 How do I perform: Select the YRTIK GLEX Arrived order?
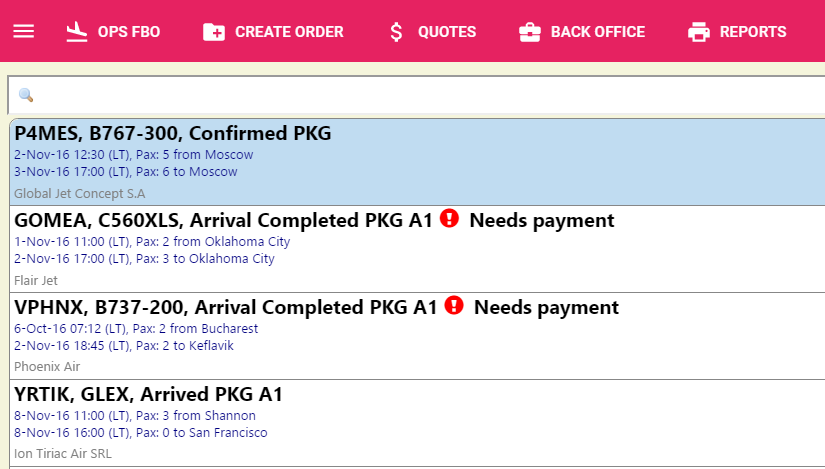(x=417, y=423)
